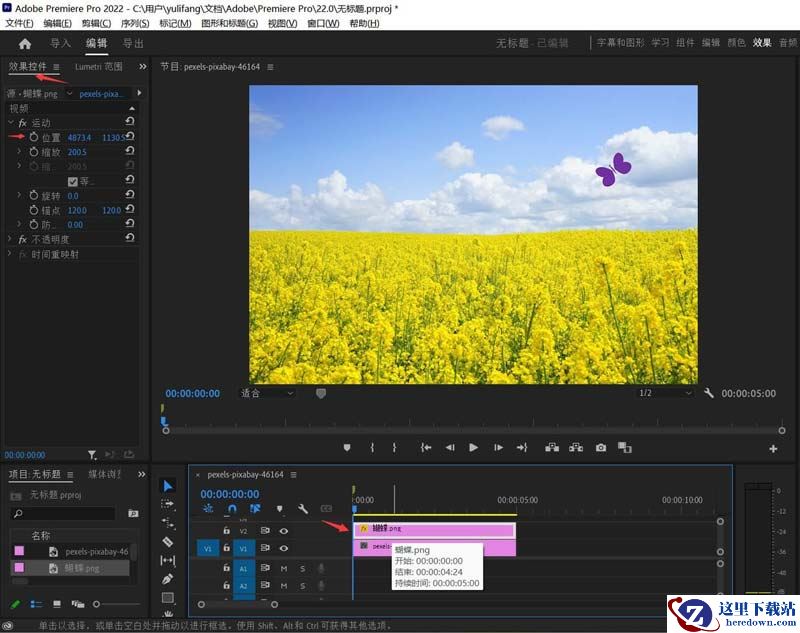This screenshot has height=633, width=800.
Task: Reset the Position parameter
Action: [x=130, y=136]
